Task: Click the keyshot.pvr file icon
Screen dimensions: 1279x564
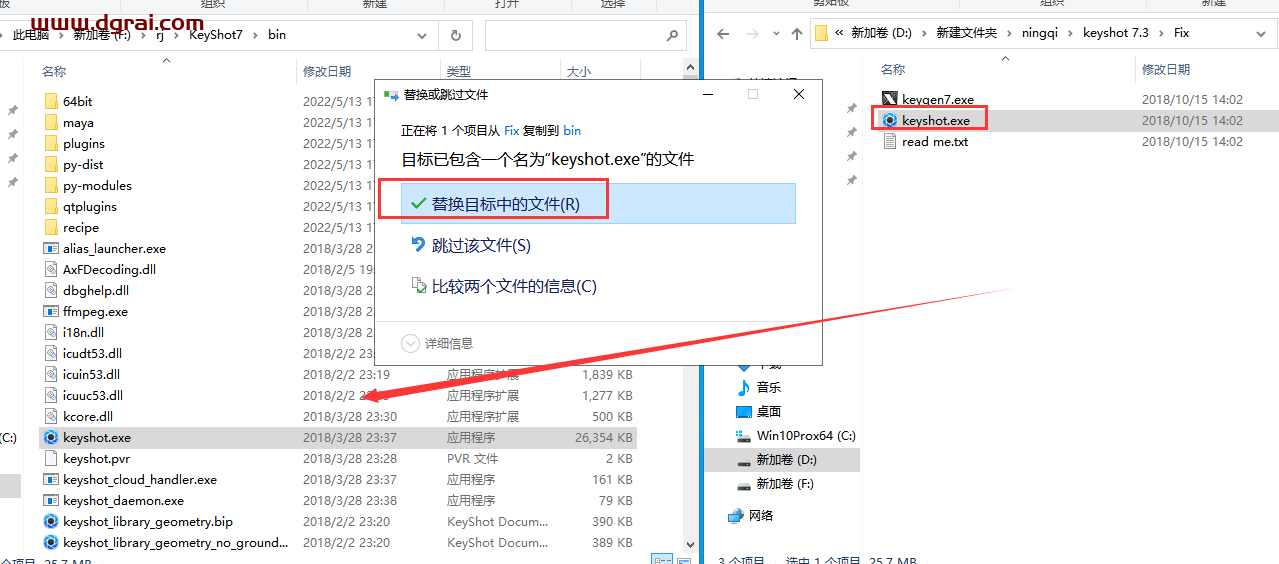Action: point(52,458)
